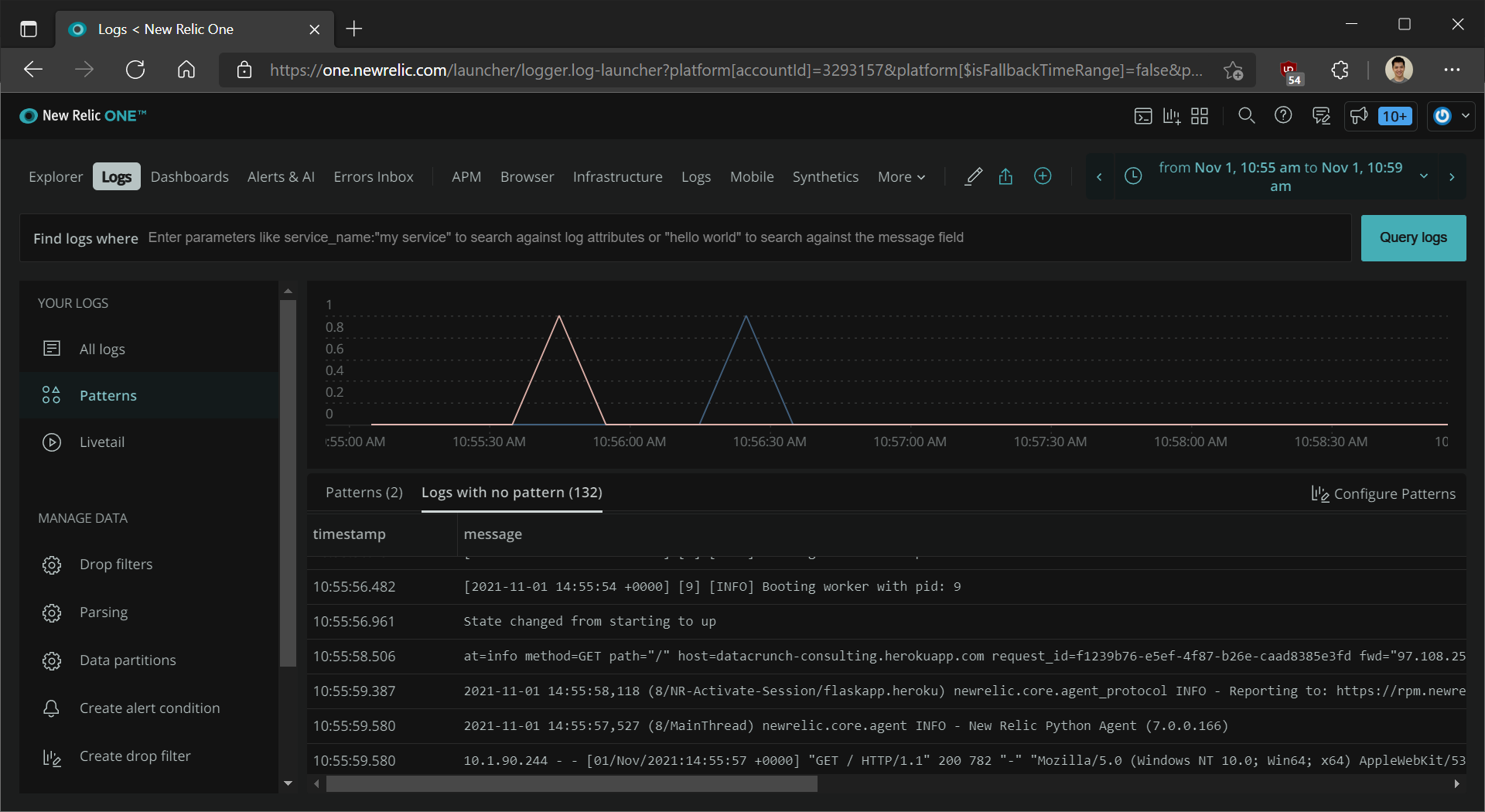Open log row at 10:55:58.506
The image size is (1485, 812).
pos(886,657)
